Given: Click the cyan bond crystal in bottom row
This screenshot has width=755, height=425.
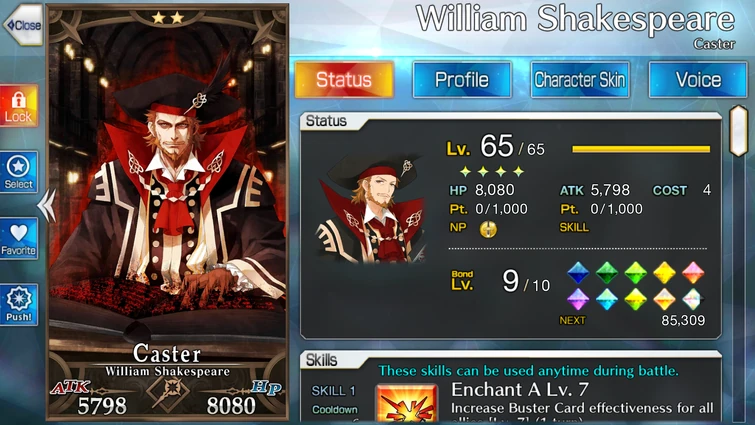Looking at the screenshot, I should point(607,299).
